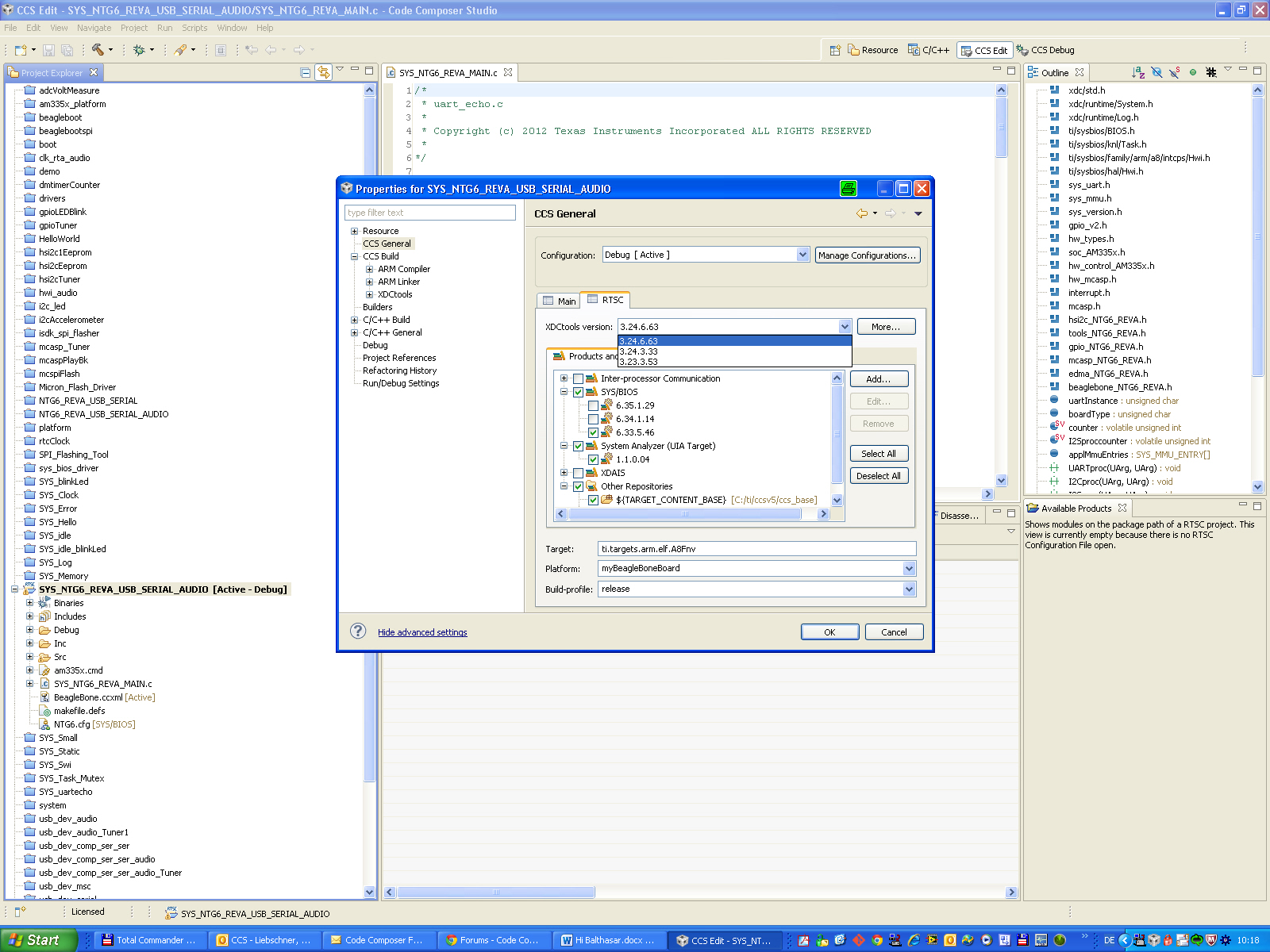This screenshot has width=1270, height=952.
Task: Open the Configuration dropdown
Action: click(x=802, y=255)
